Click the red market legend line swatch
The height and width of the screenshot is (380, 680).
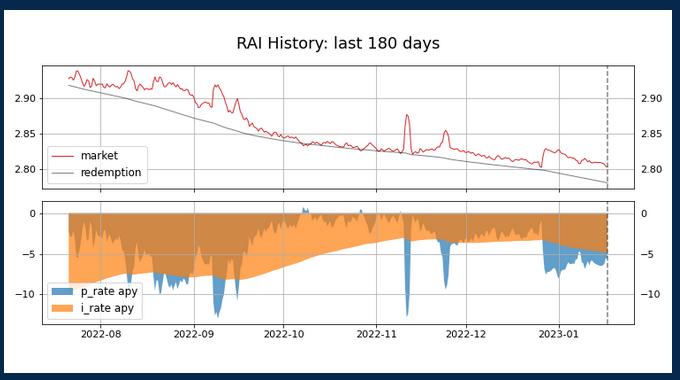point(62,156)
